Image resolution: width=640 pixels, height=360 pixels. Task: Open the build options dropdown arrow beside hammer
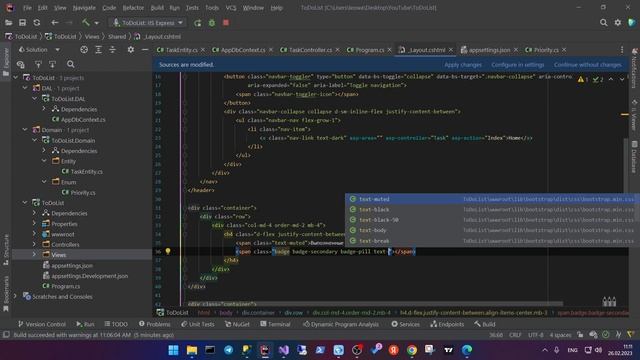click(x=97, y=23)
